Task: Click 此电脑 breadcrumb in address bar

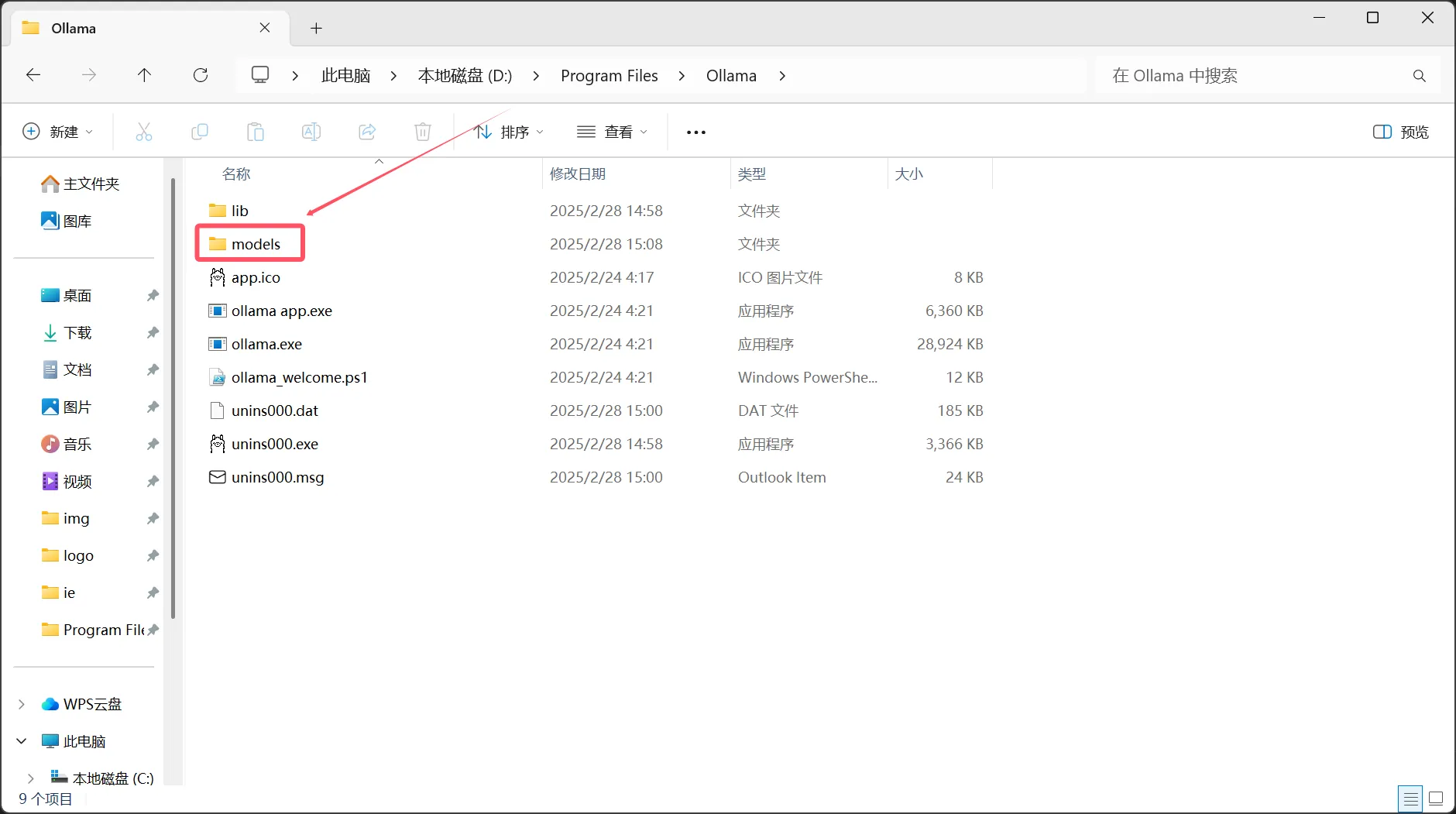Action: pos(346,75)
